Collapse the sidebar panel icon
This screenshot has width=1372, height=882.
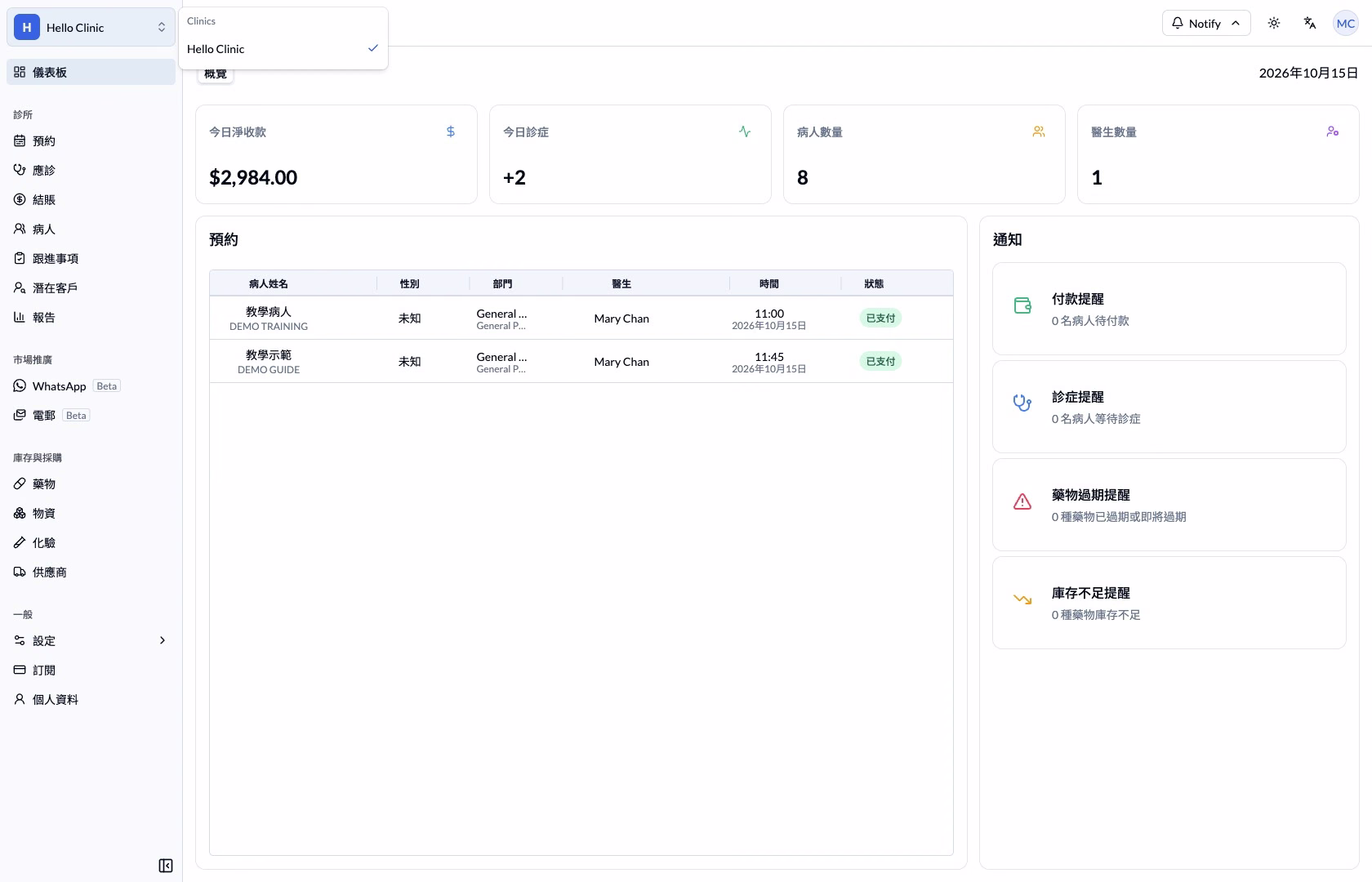point(166,866)
